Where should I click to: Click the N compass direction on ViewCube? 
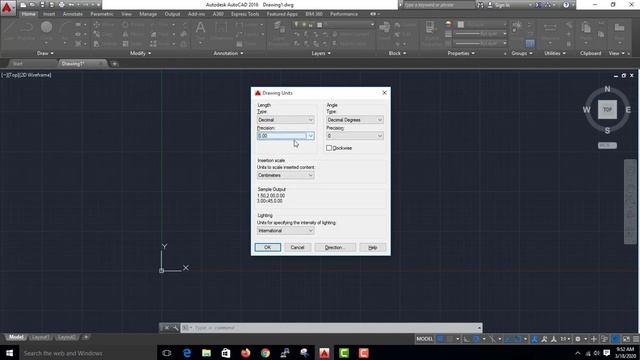pyautogui.click(x=607, y=89)
